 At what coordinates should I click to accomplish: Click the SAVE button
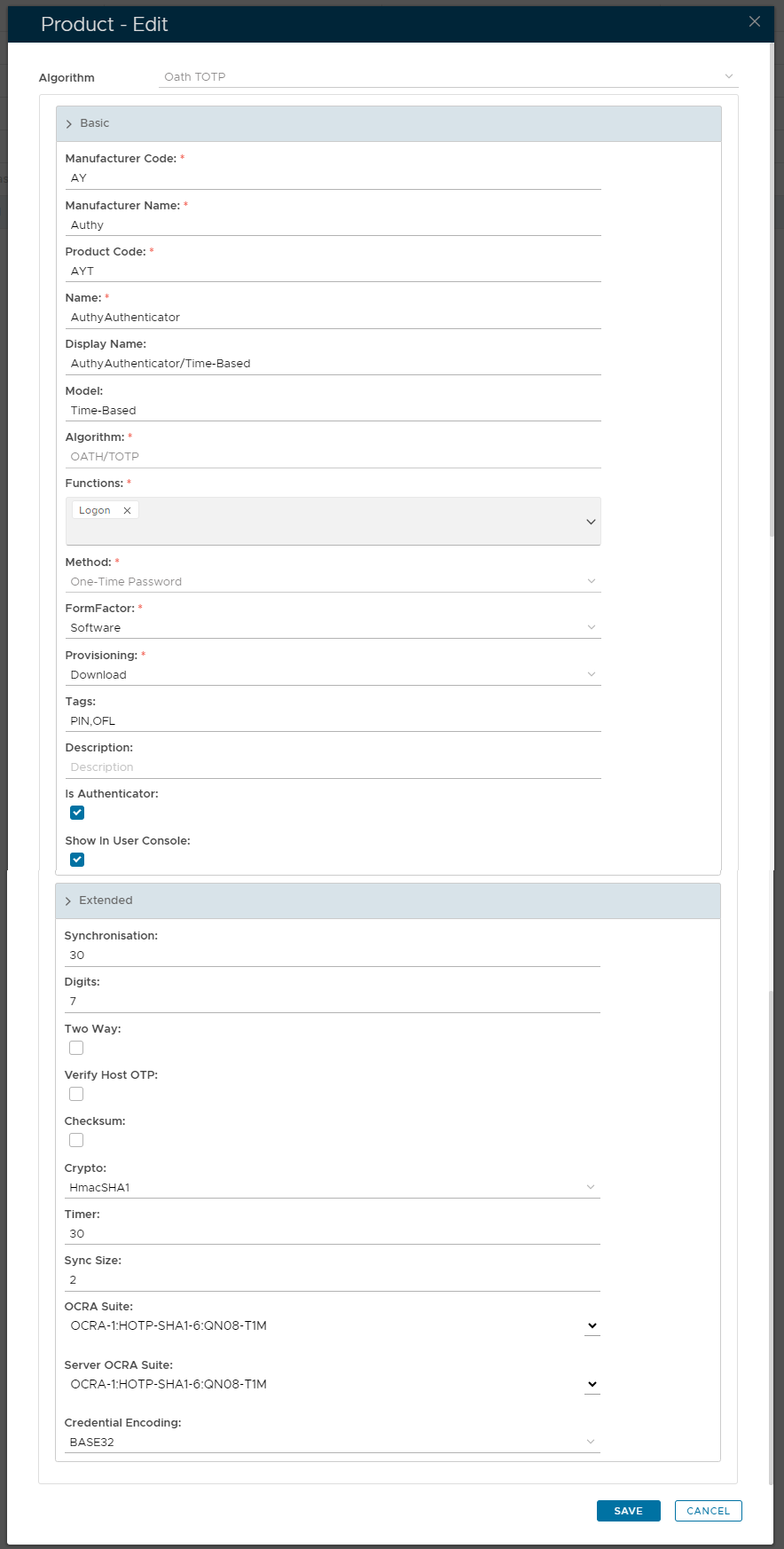point(628,1511)
